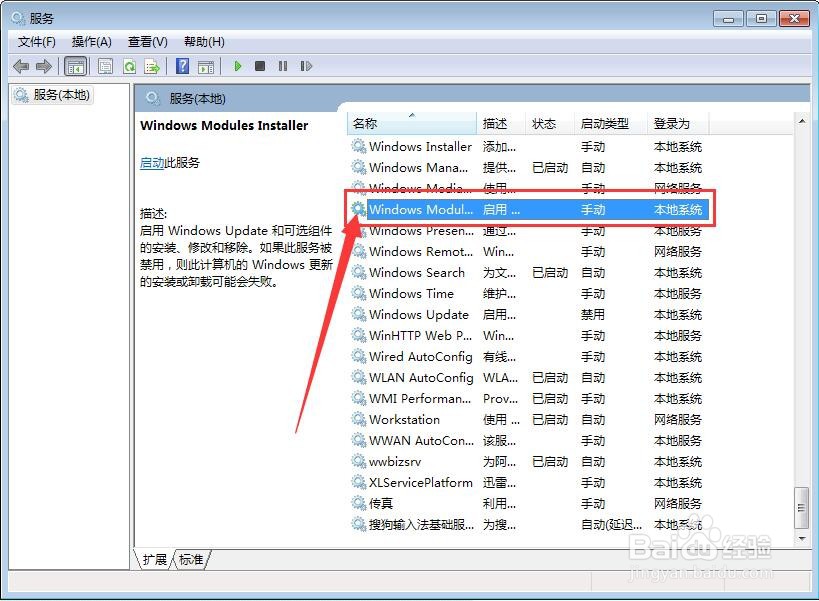Click the gear icon beside 传真
The image size is (819, 601).
point(358,503)
